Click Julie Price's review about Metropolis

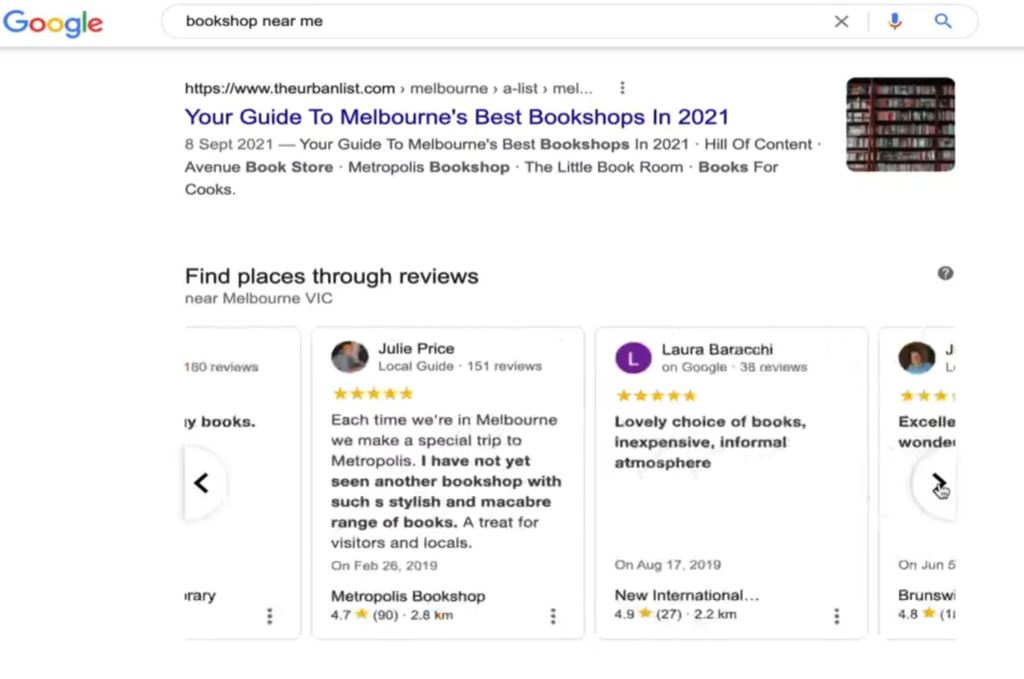[446, 481]
